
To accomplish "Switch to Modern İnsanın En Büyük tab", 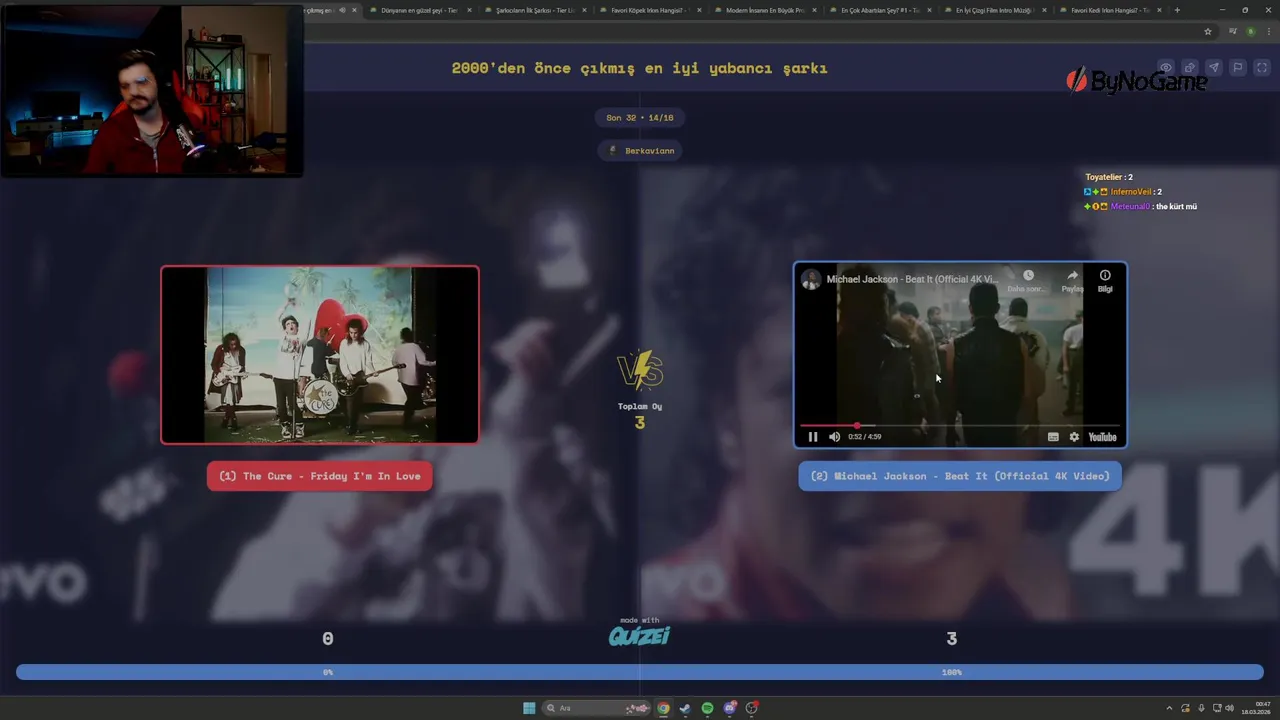I will coord(764,10).
